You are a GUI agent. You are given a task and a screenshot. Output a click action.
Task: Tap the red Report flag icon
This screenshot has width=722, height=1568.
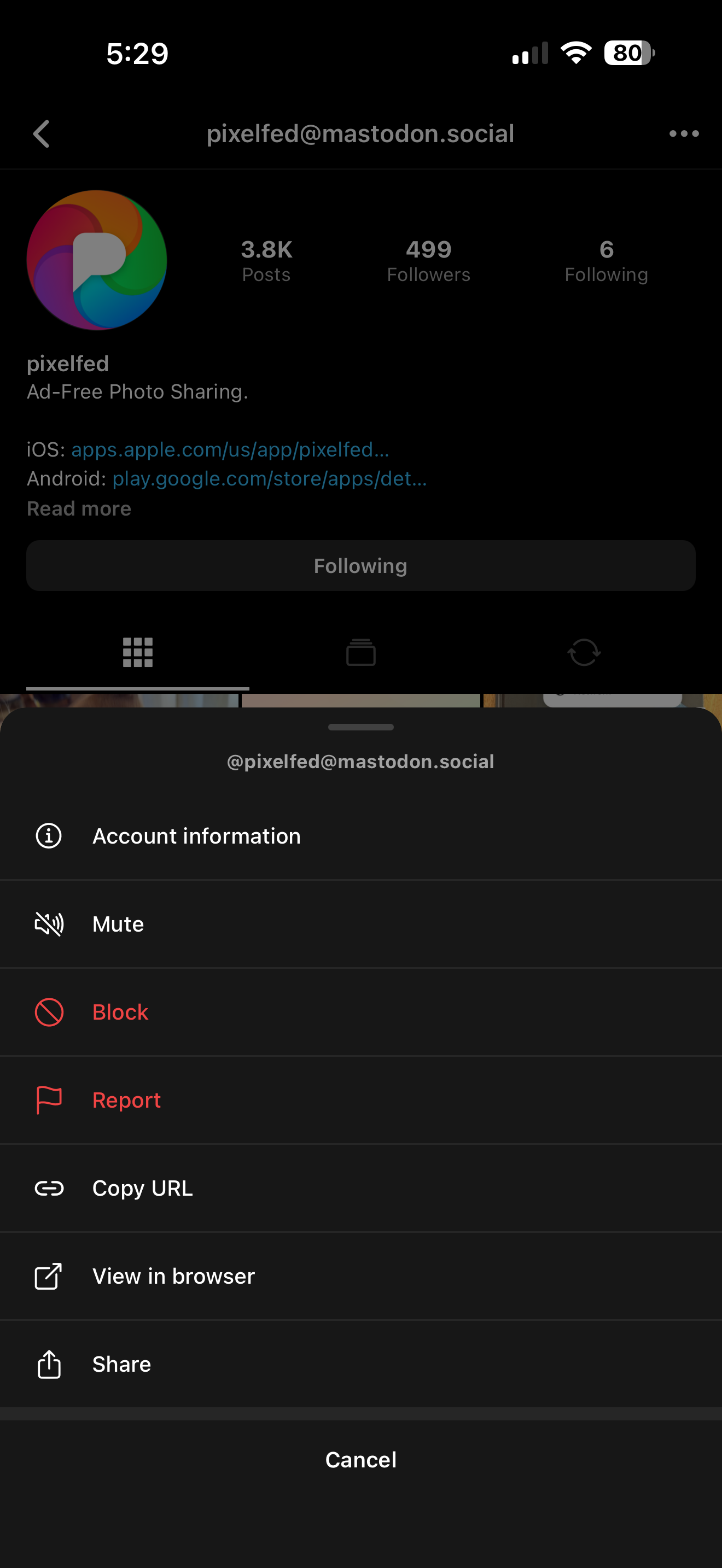pos(49,1100)
